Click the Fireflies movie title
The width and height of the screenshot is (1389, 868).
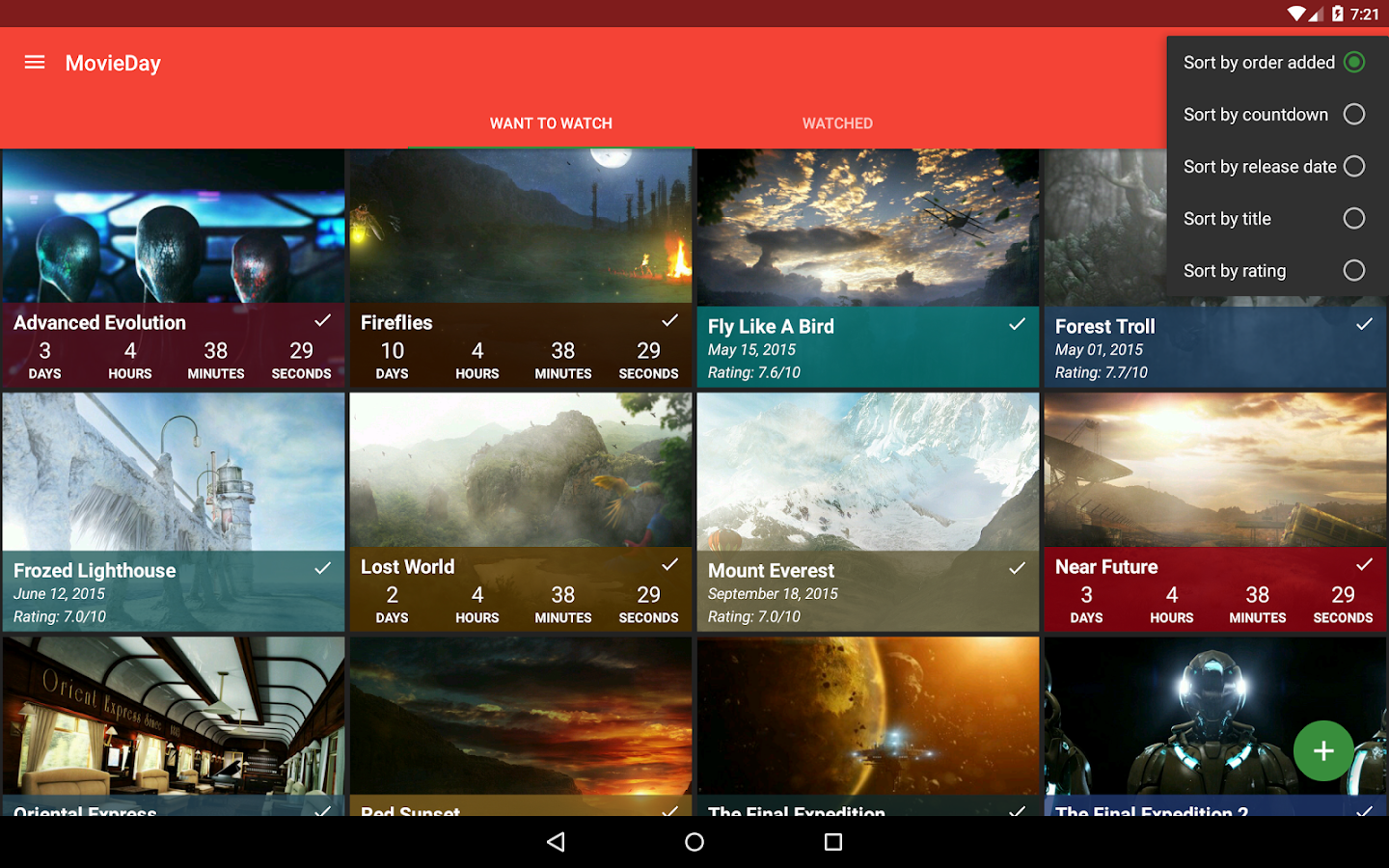click(x=396, y=322)
